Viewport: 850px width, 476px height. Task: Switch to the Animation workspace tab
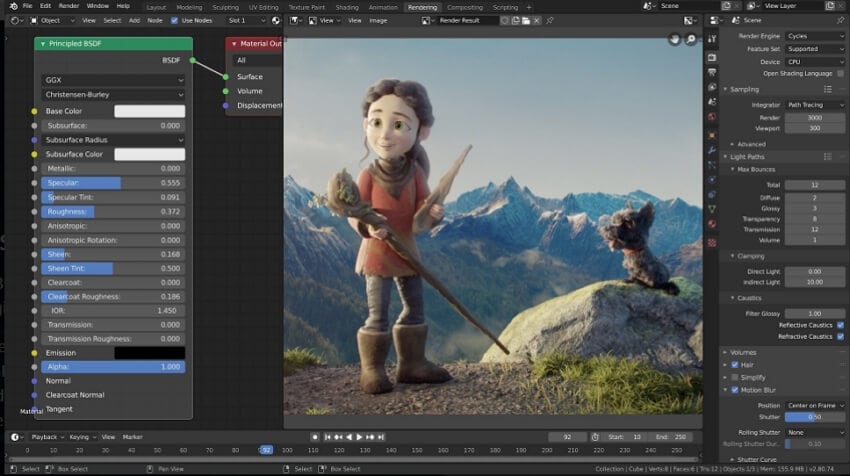(x=383, y=7)
